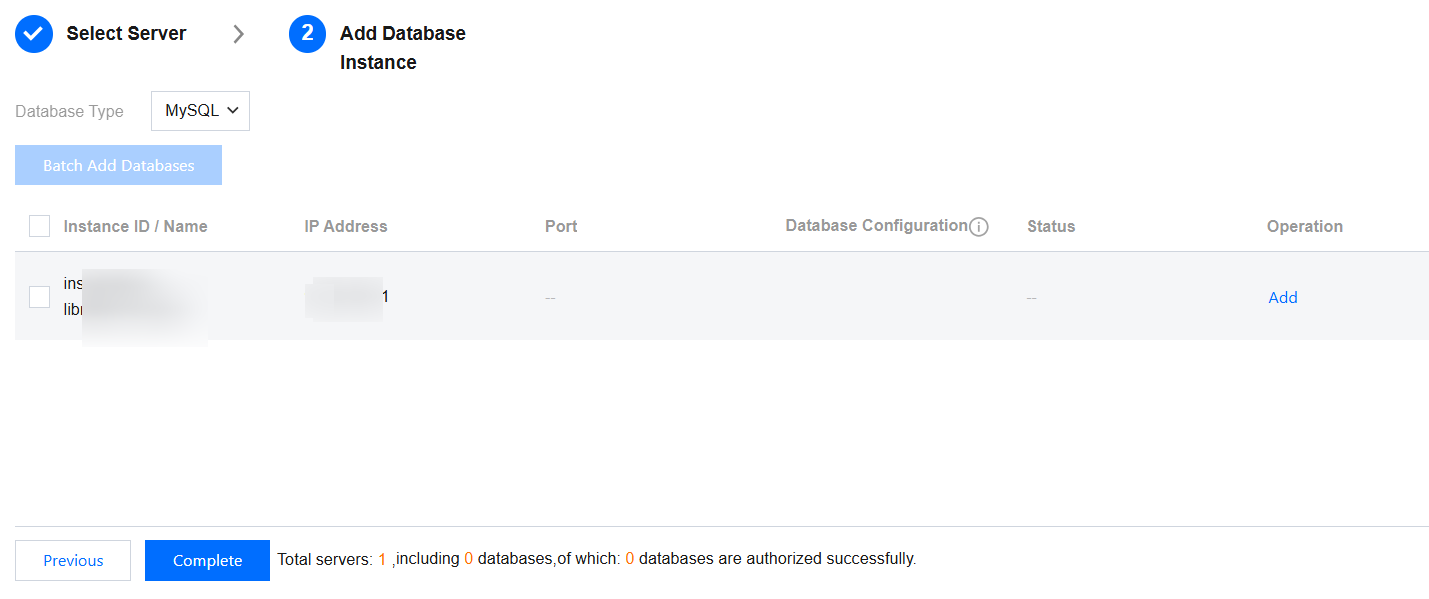Screen dimensions: 1429x599
Task: Click the Database Type label
Action: (69, 111)
